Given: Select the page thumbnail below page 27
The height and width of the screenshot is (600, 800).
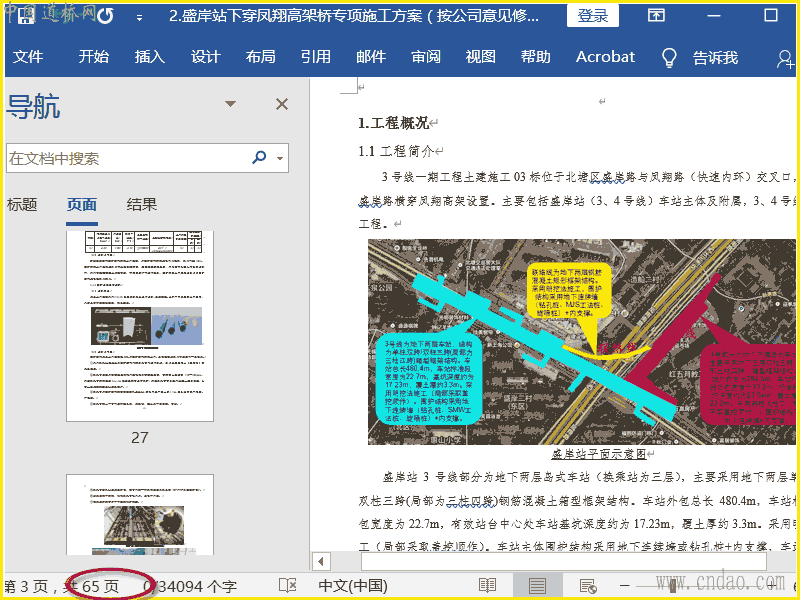Looking at the screenshot, I should [140, 514].
